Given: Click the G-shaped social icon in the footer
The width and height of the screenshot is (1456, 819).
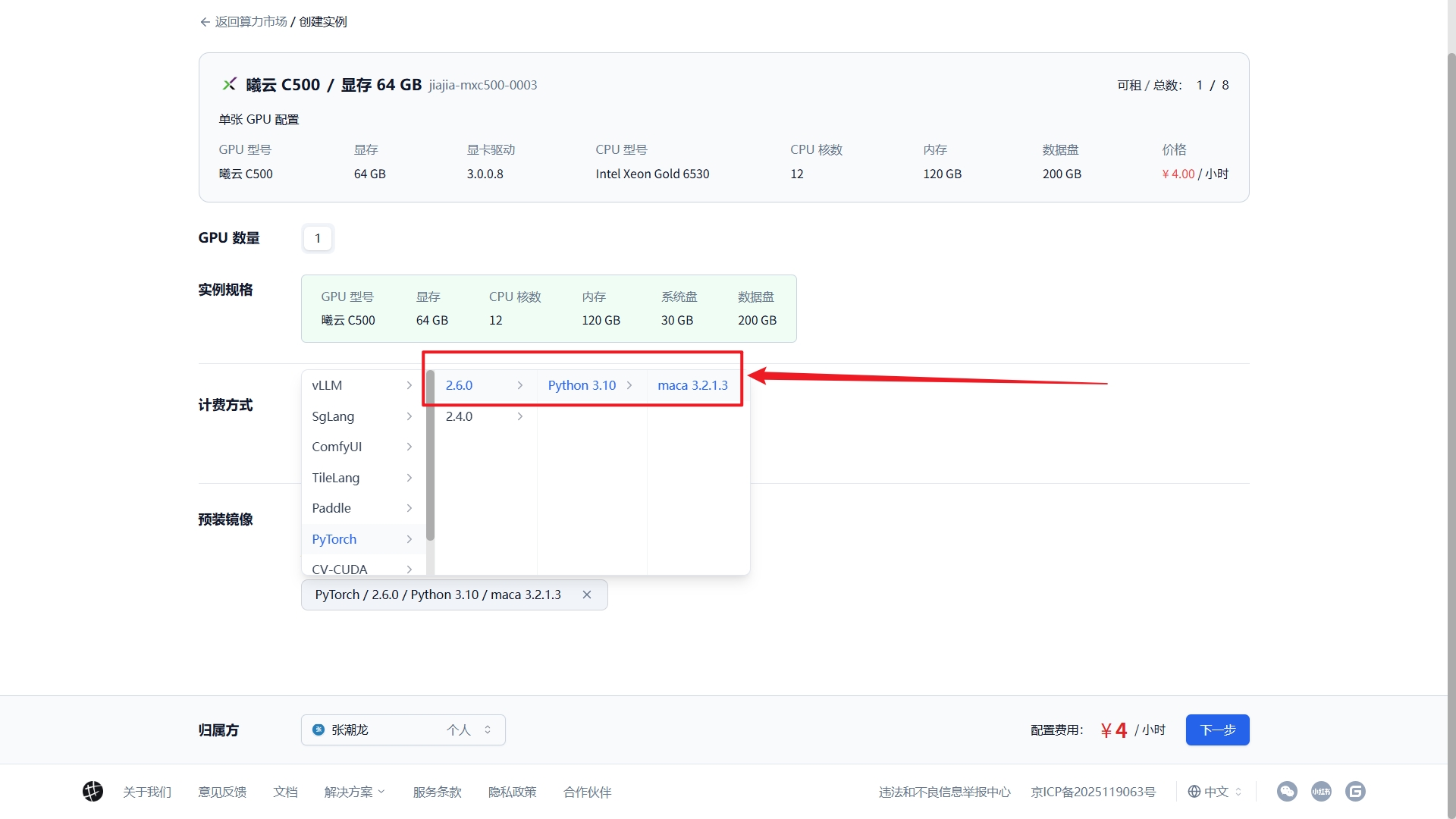Looking at the screenshot, I should tap(1355, 792).
